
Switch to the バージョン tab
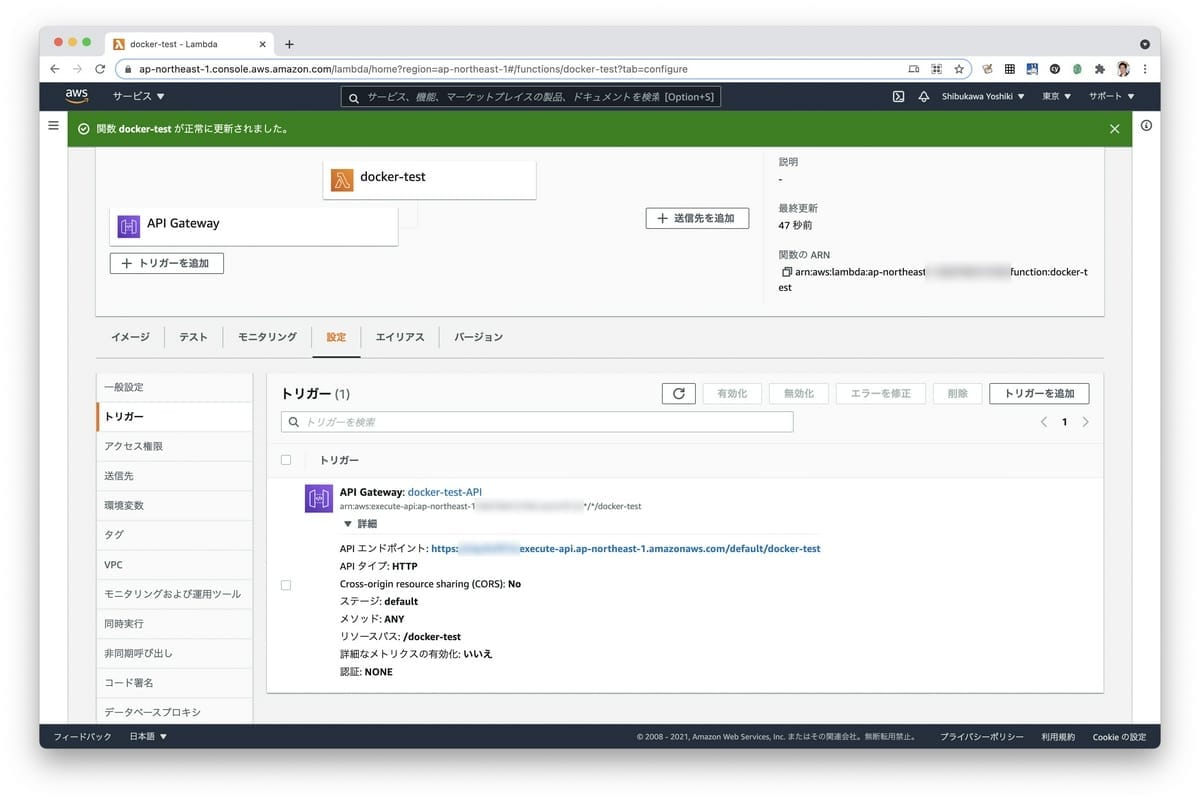pos(478,337)
